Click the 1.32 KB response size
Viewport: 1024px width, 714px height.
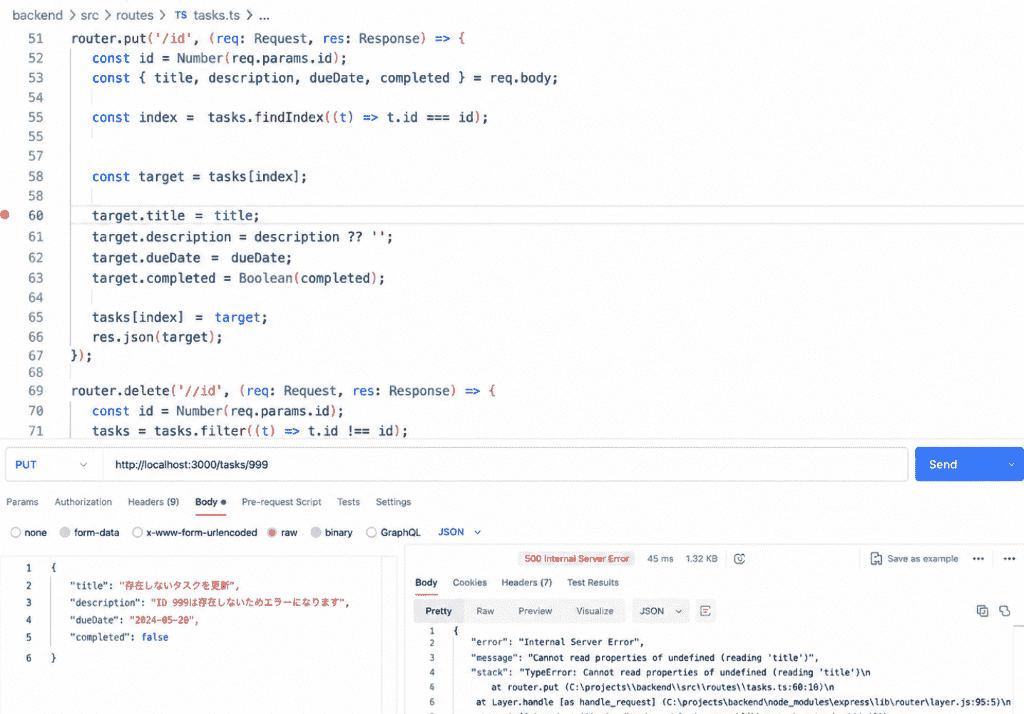tap(701, 559)
